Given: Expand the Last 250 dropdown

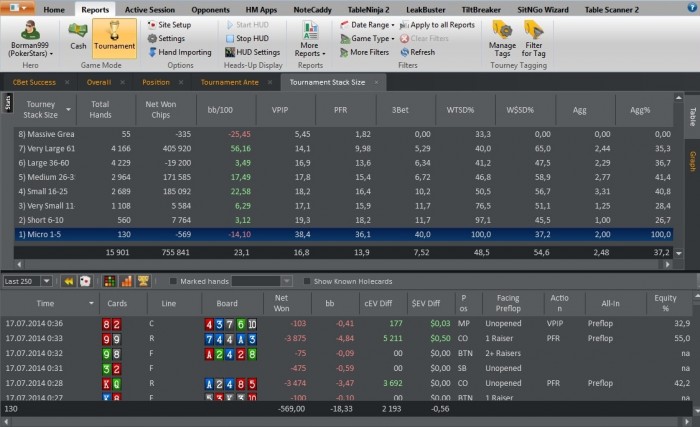Looking at the screenshot, I should (x=46, y=281).
